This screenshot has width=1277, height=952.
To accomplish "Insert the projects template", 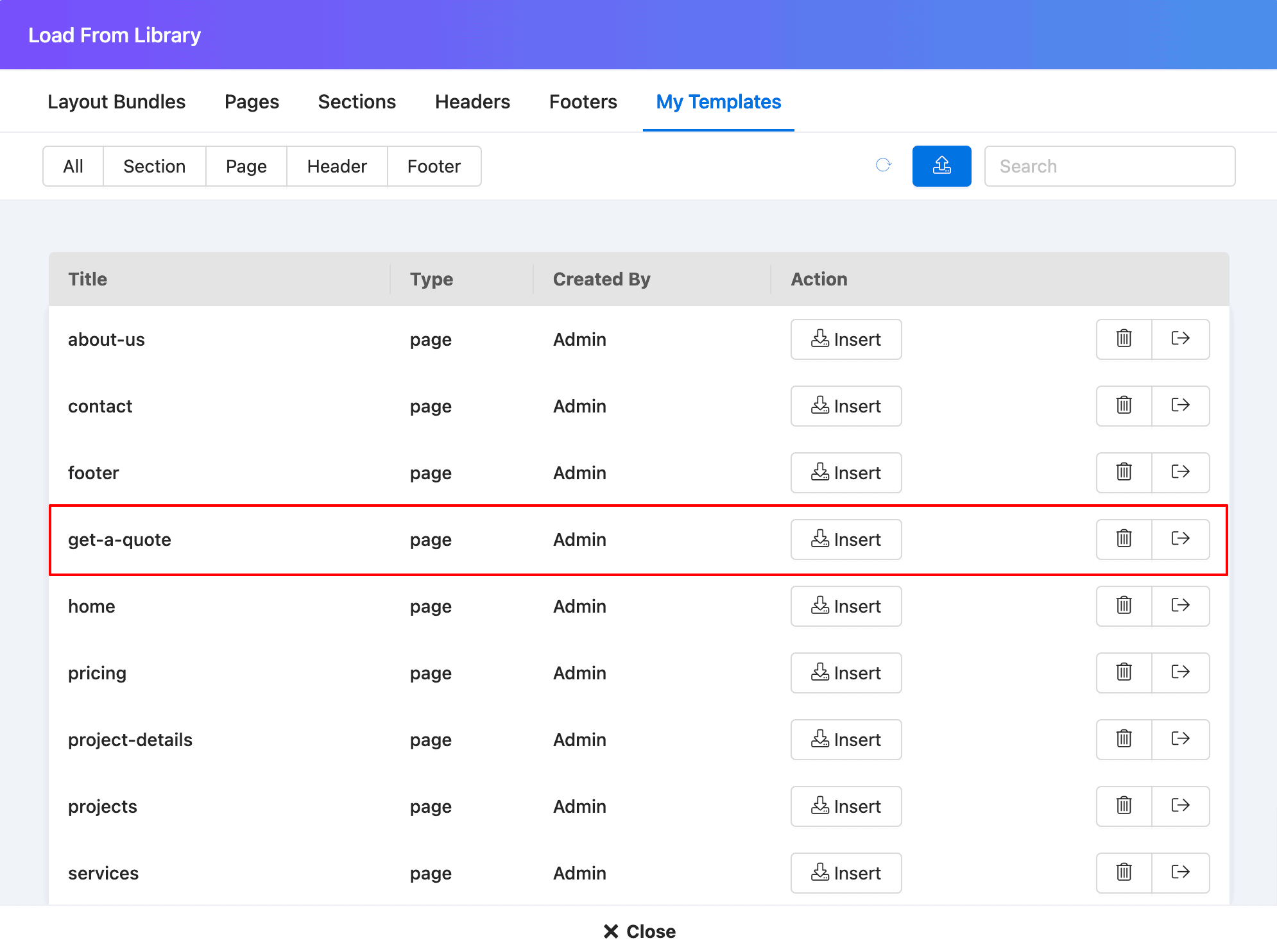I will (846, 806).
